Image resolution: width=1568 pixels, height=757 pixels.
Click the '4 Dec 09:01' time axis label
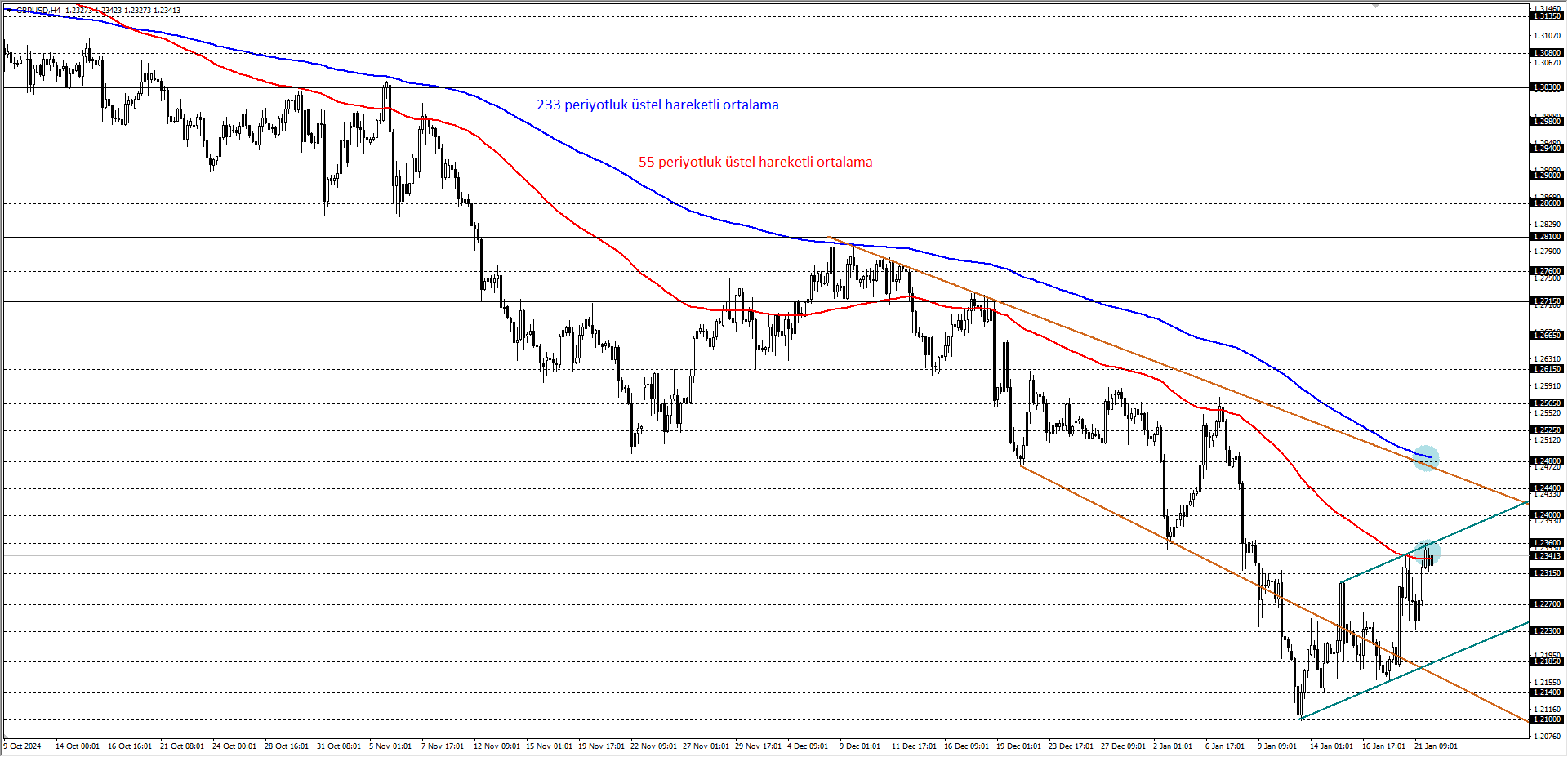[807, 746]
